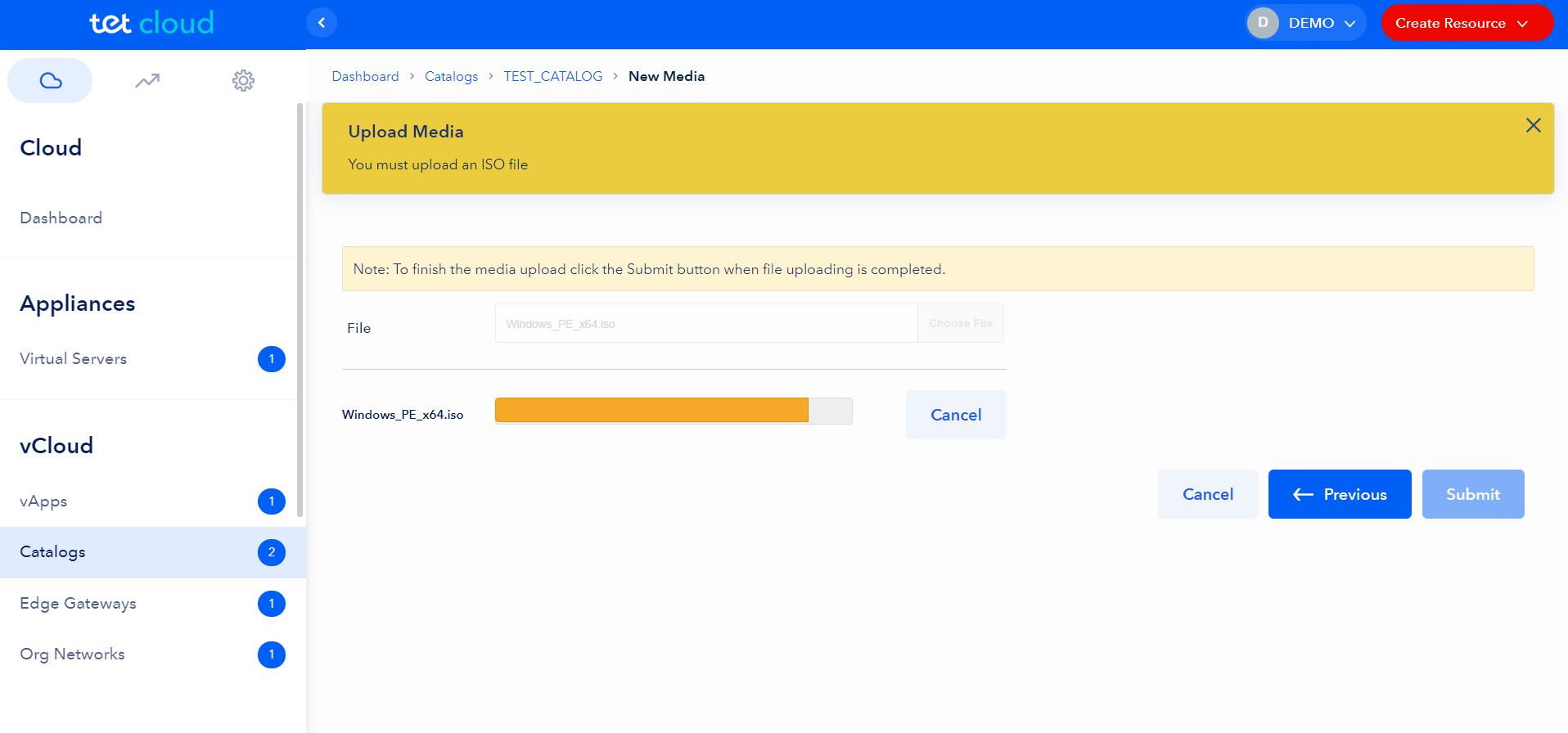Click the Virtual Servers count badge
Image resolution: width=1568 pixels, height=733 pixels.
[272, 359]
